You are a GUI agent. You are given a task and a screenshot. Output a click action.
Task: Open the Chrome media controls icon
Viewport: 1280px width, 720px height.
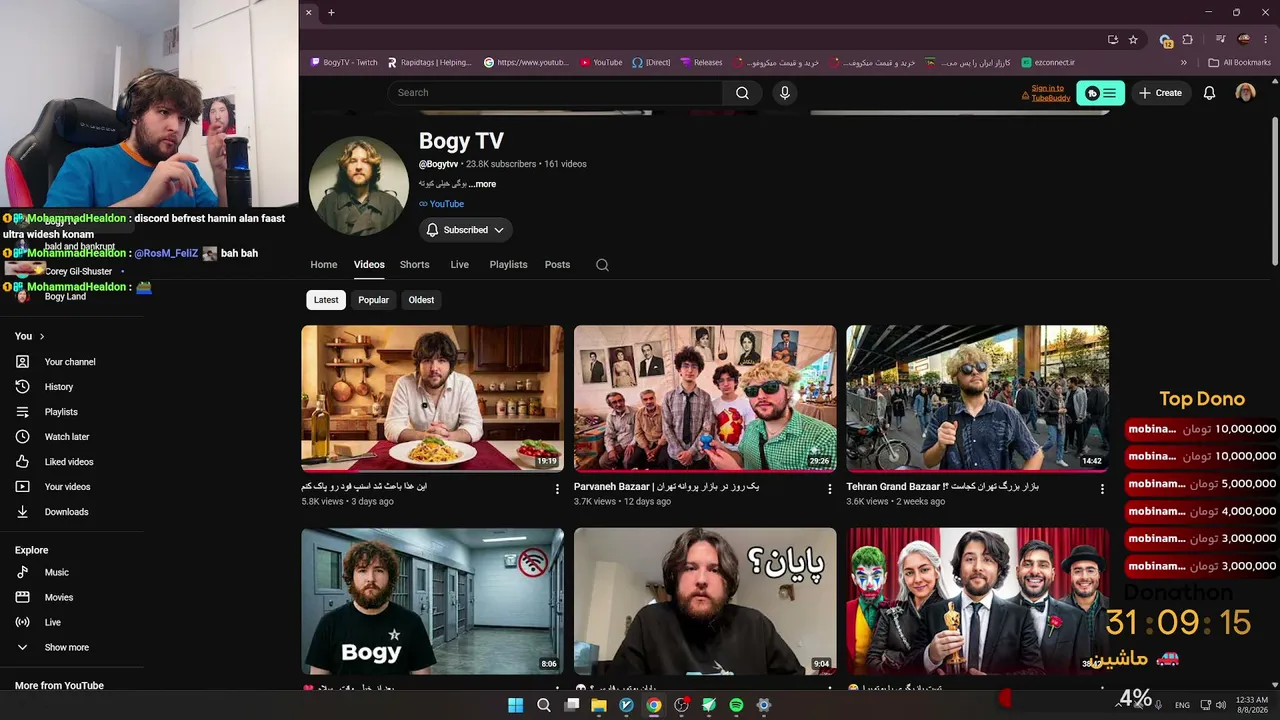(x=1221, y=40)
